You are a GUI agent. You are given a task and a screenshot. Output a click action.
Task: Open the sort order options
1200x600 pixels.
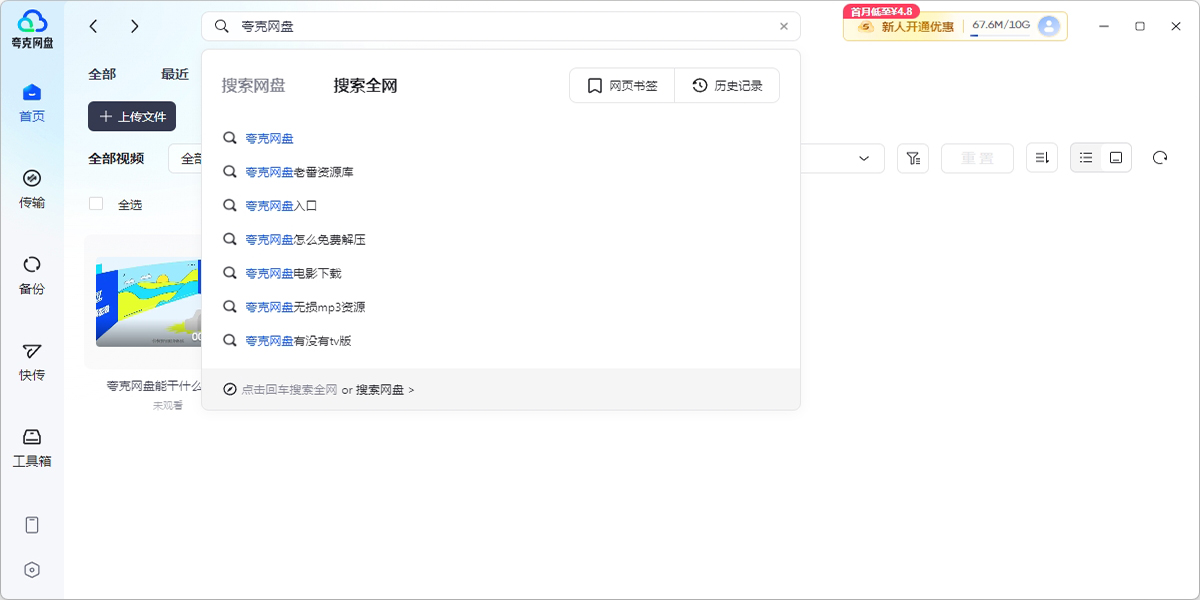(x=1042, y=158)
